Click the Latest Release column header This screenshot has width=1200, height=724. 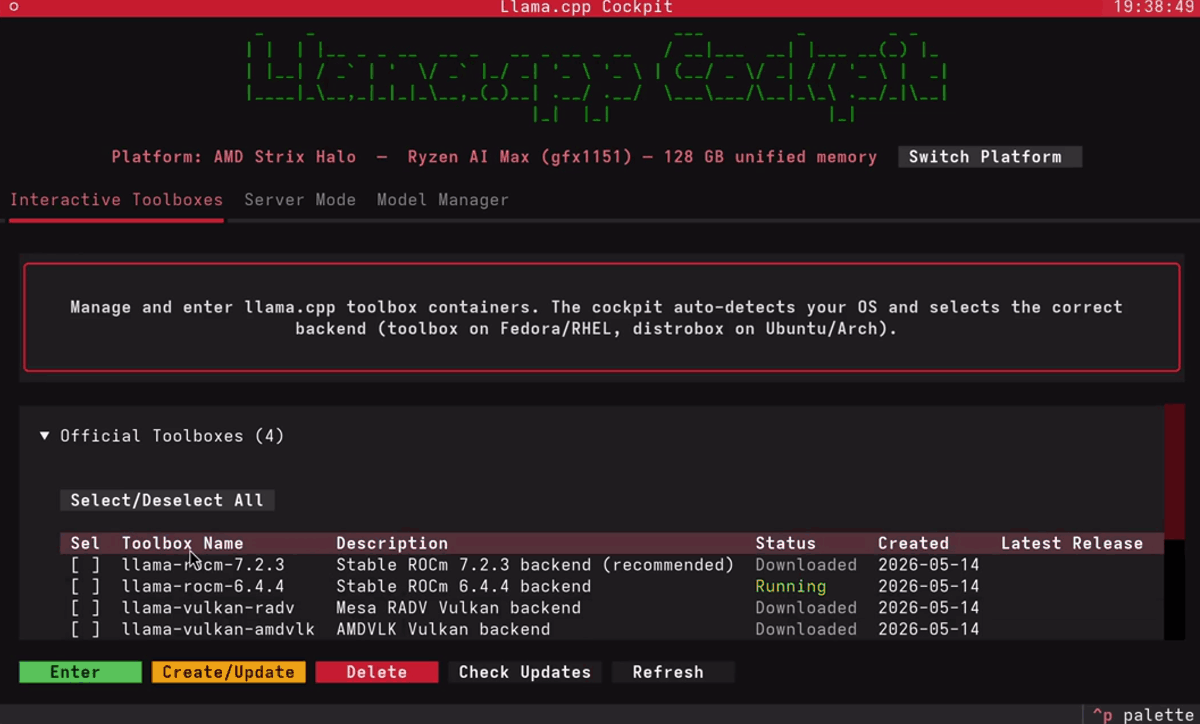[x=1072, y=544]
